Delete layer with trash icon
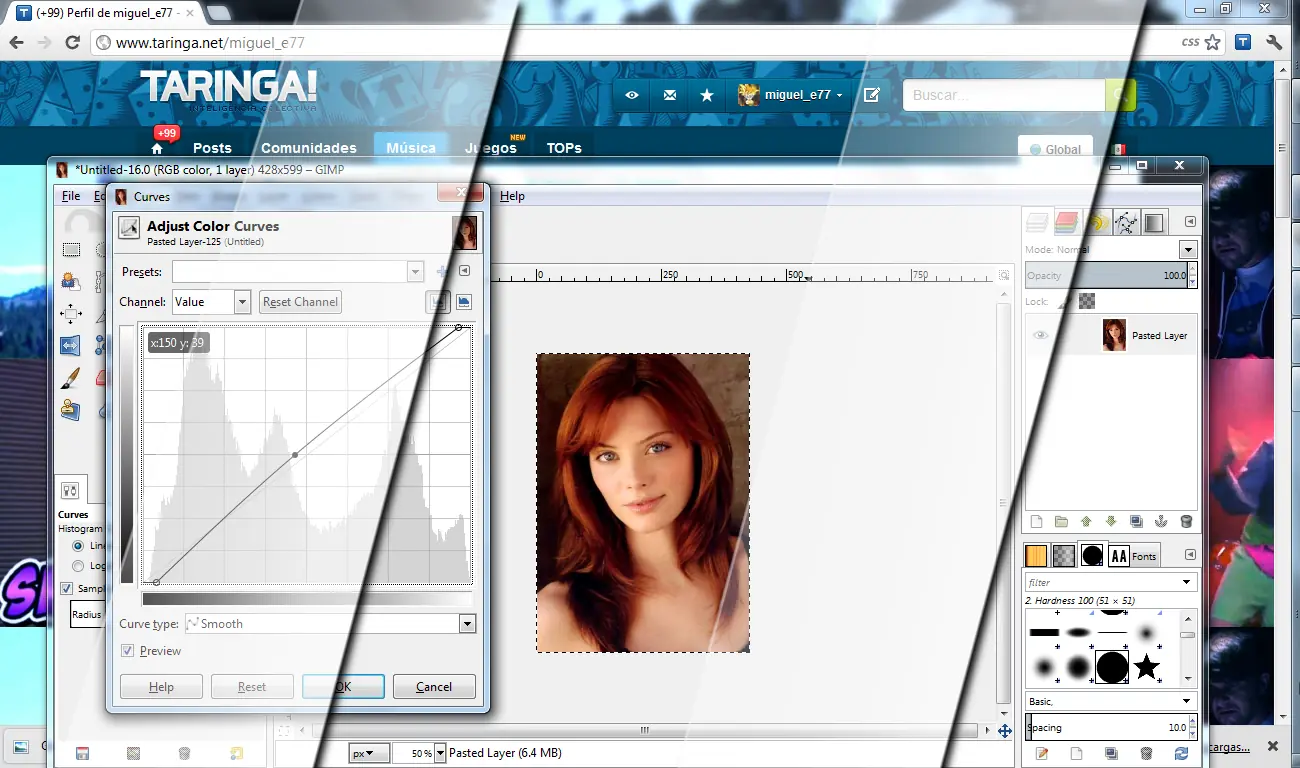Viewport: 1300px width, 768px height. point(1186,521)
